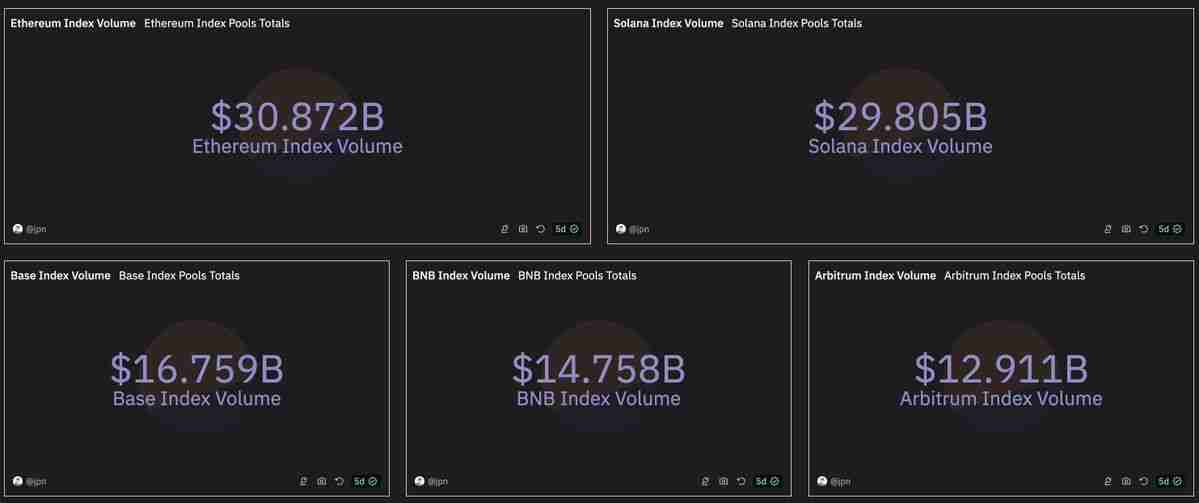
Task: Open the query link icon on the Base panel
Action: pyautogui.click(x=303, y=481)
